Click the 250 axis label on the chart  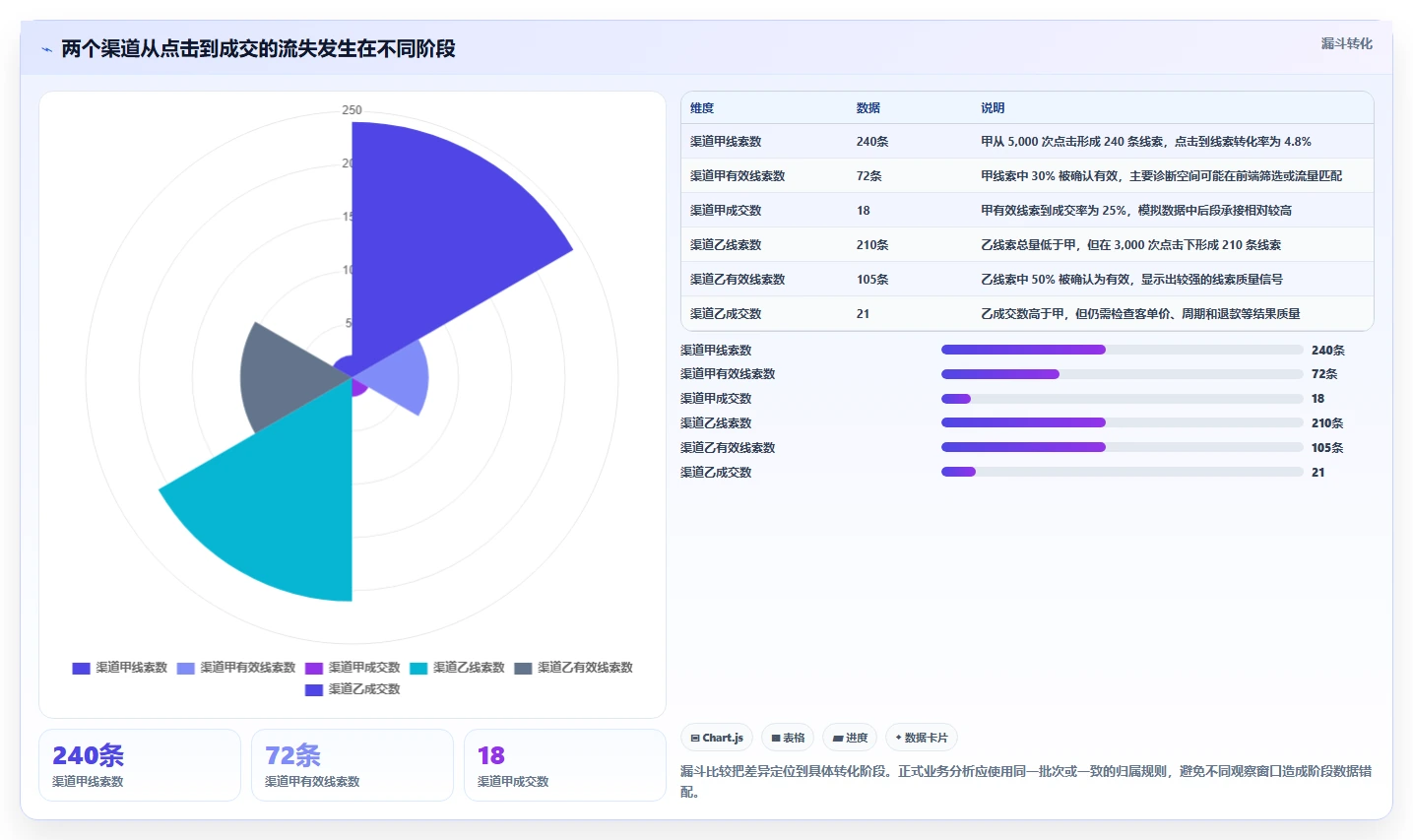click(x=352, y=110)
